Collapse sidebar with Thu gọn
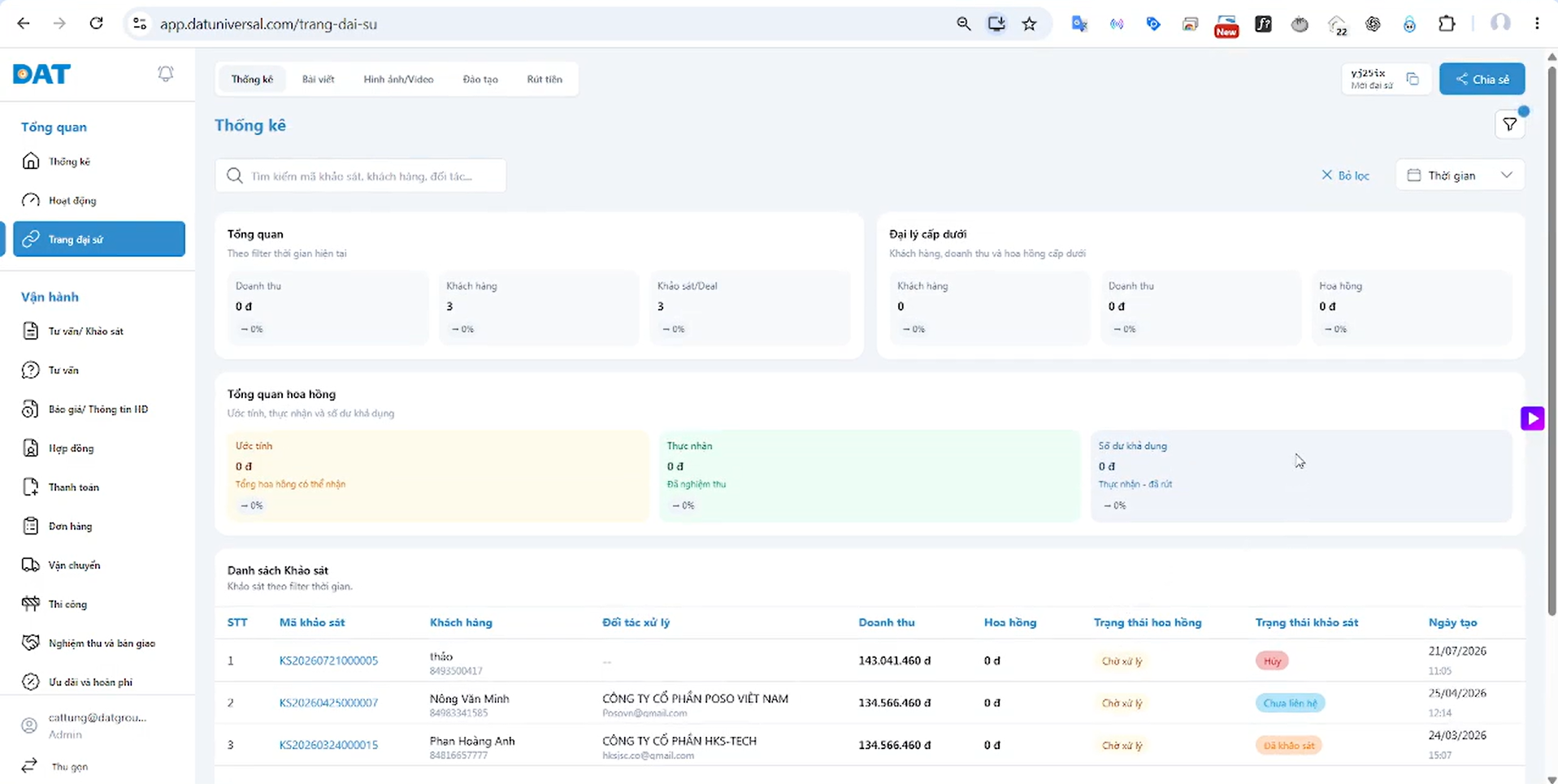1558x784 pixels. (x=55, y=766)
